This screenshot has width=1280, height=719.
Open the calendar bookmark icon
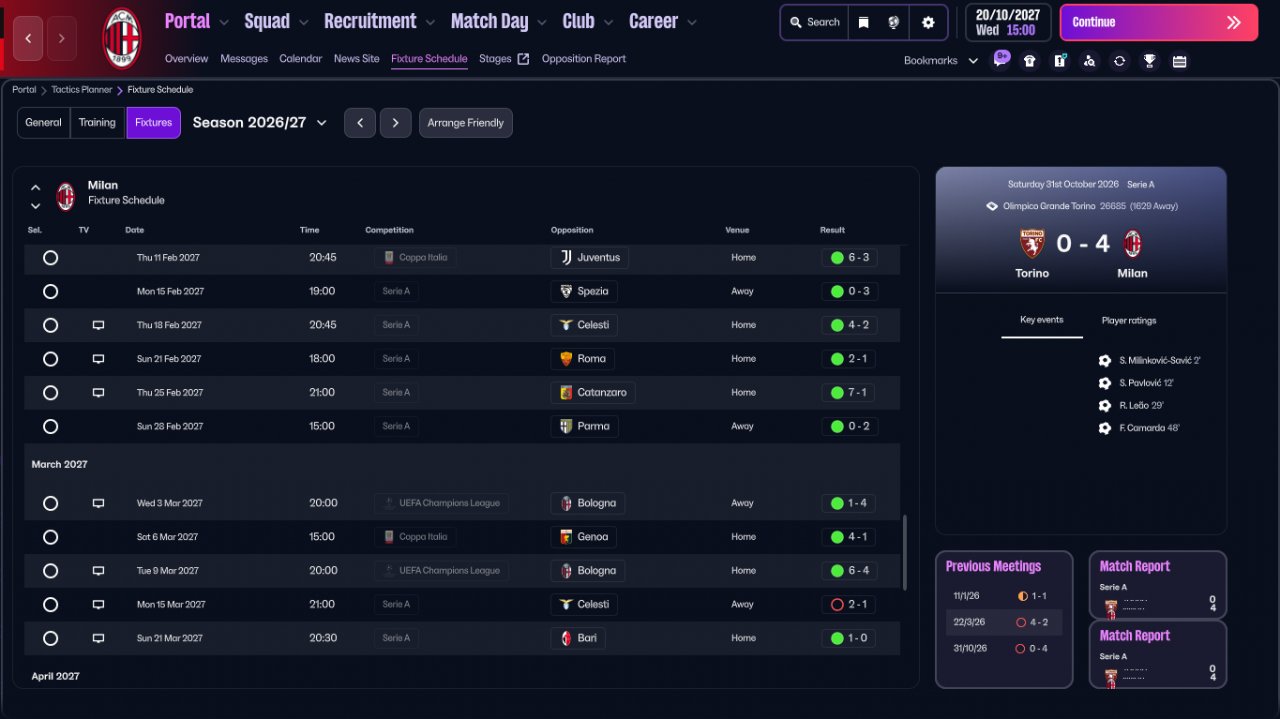tap(1179, 61)
